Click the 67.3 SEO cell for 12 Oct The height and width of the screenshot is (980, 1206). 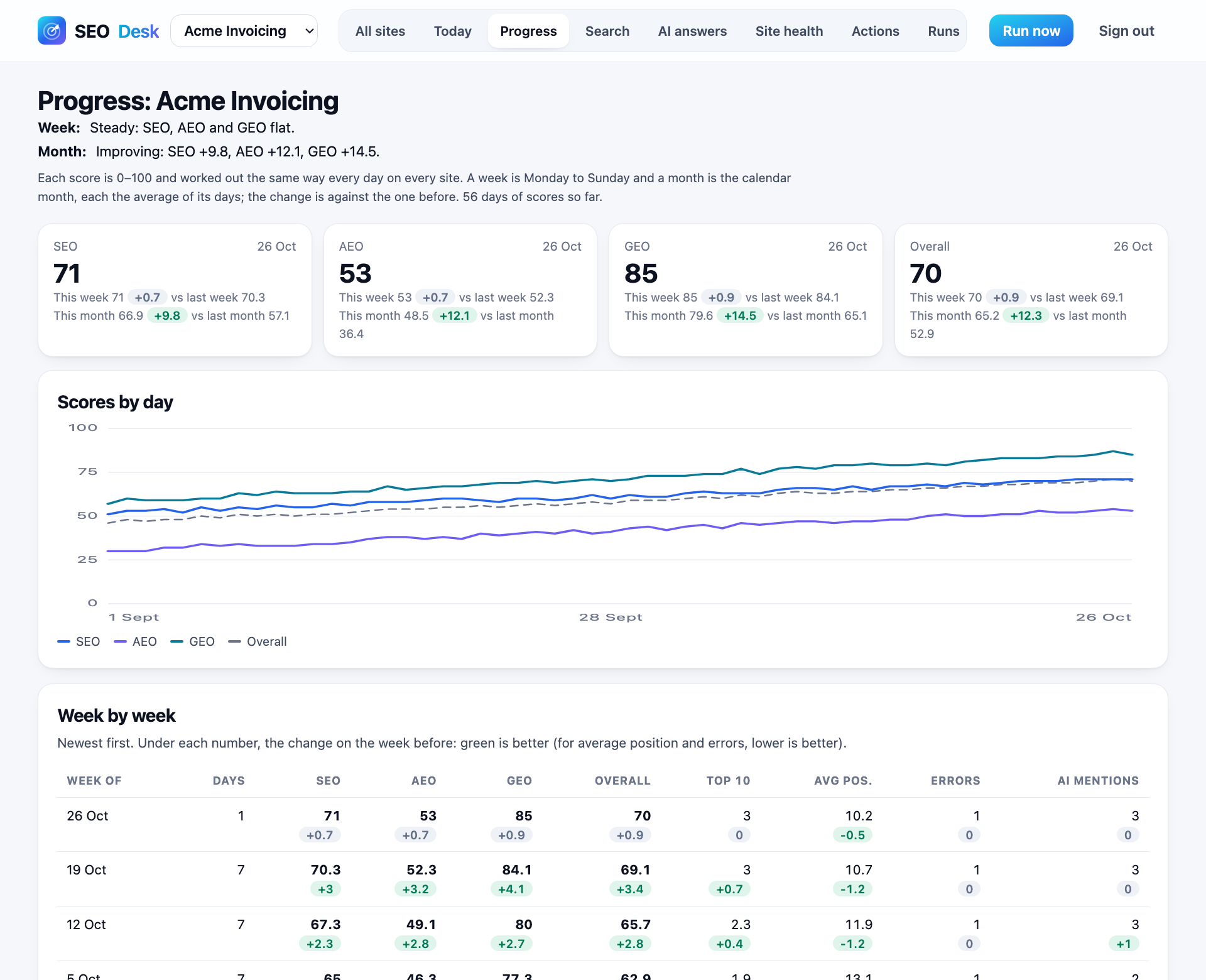pyautogui.click(x=325, y=924)
